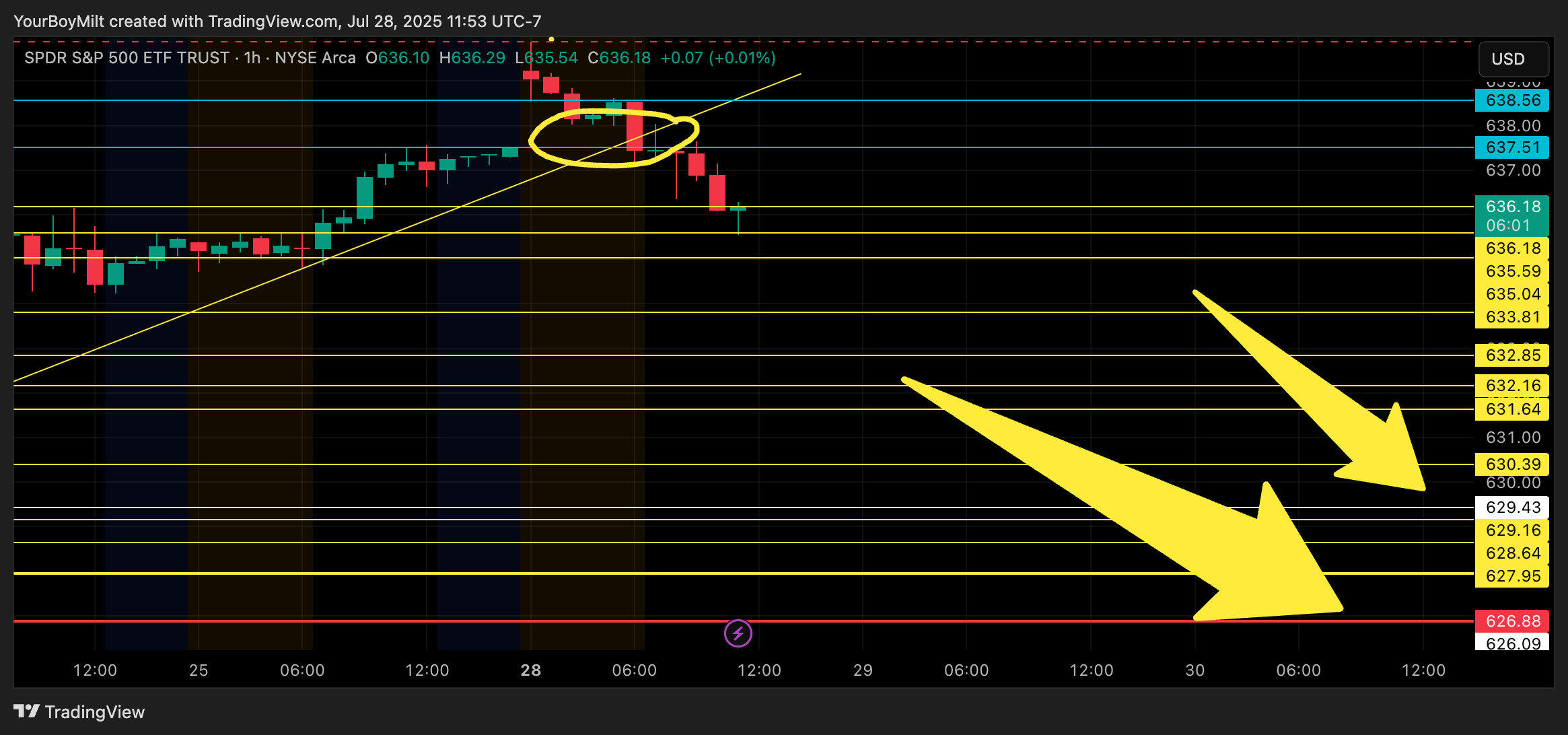This screenshot has height=735, width=1568.
Task: Open the USD currency selector
Action: [x=1513, y=59]
